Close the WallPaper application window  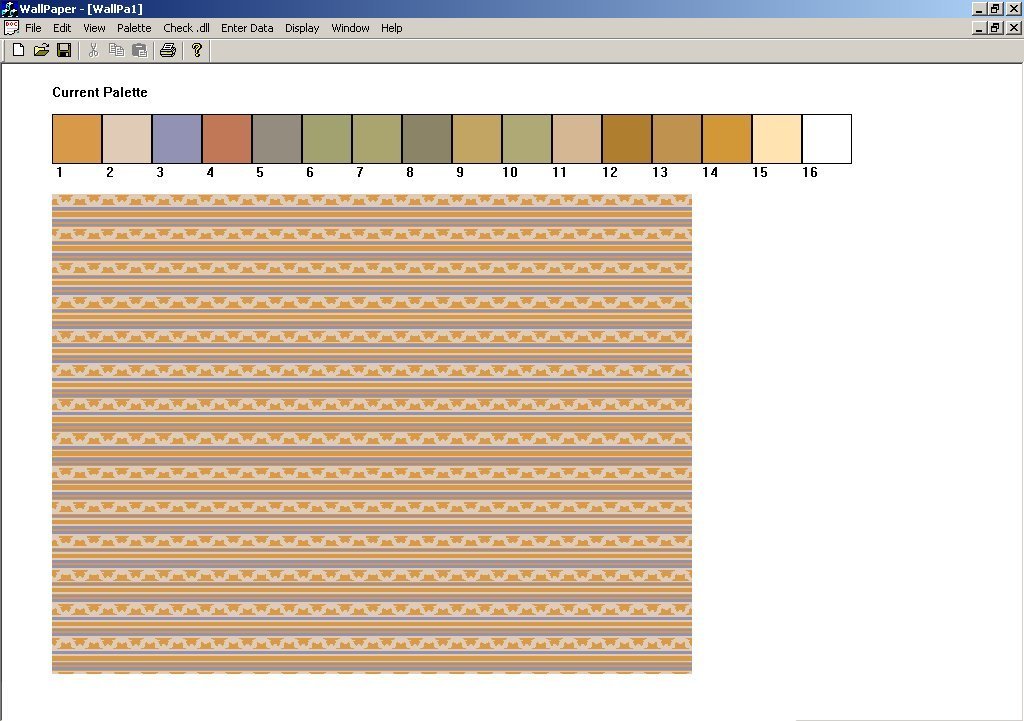point(1014,8)
